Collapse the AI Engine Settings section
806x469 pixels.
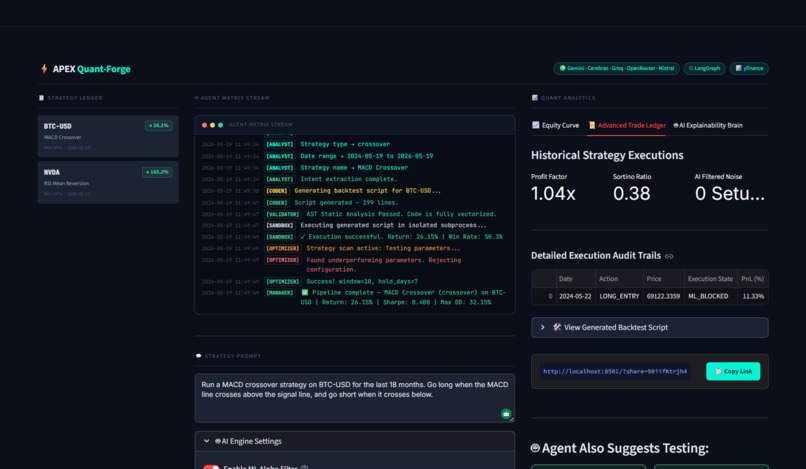click(x=355, y=441)
